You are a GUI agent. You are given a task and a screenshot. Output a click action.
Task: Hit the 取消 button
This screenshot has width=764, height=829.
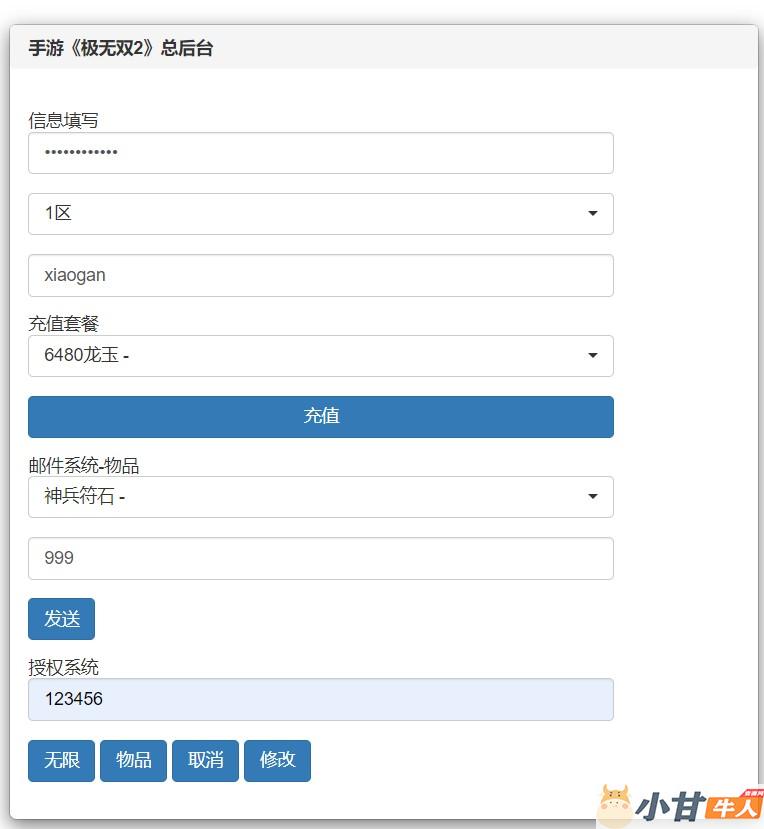(205, 761)
